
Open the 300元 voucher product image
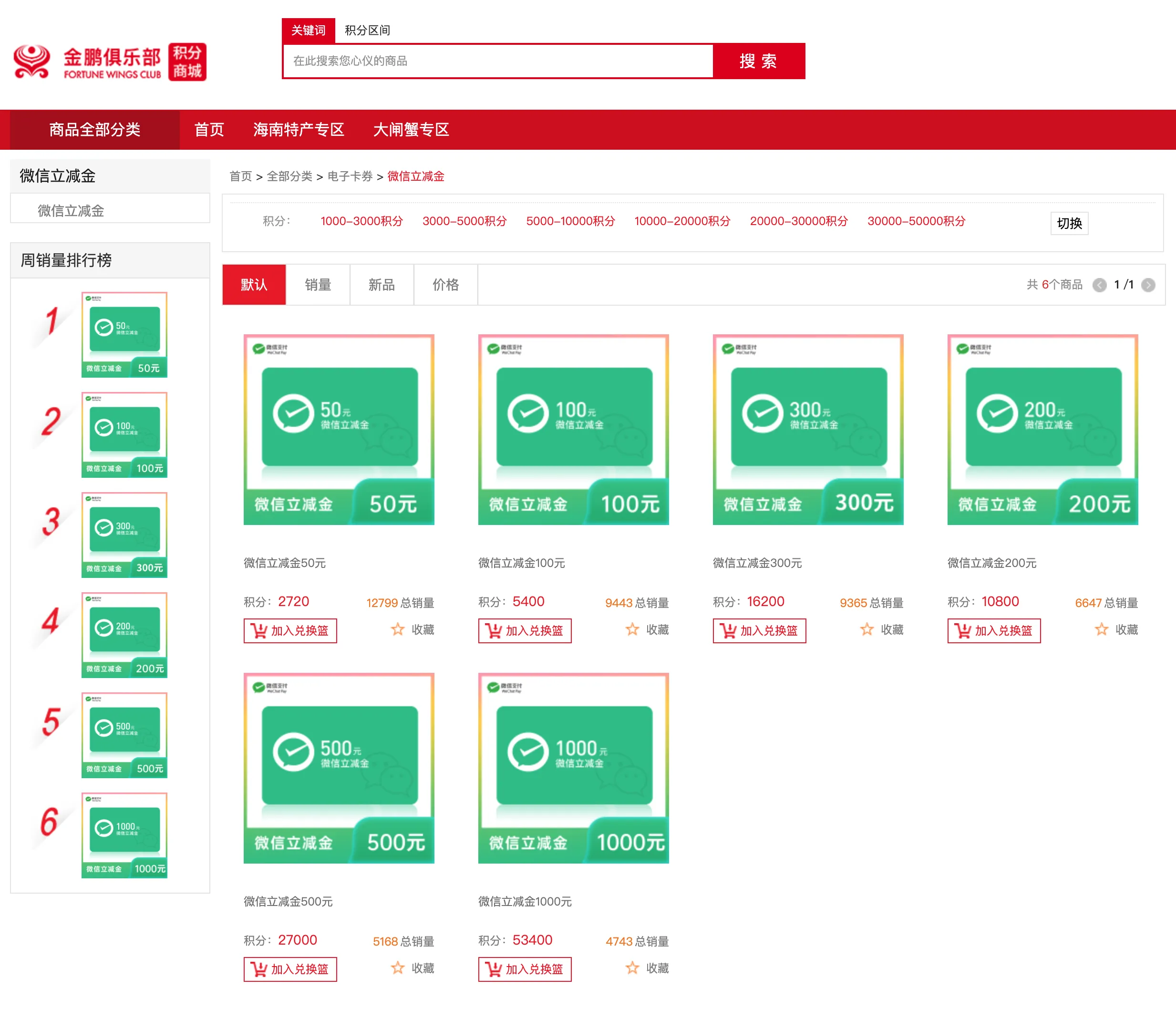point(808,430)
